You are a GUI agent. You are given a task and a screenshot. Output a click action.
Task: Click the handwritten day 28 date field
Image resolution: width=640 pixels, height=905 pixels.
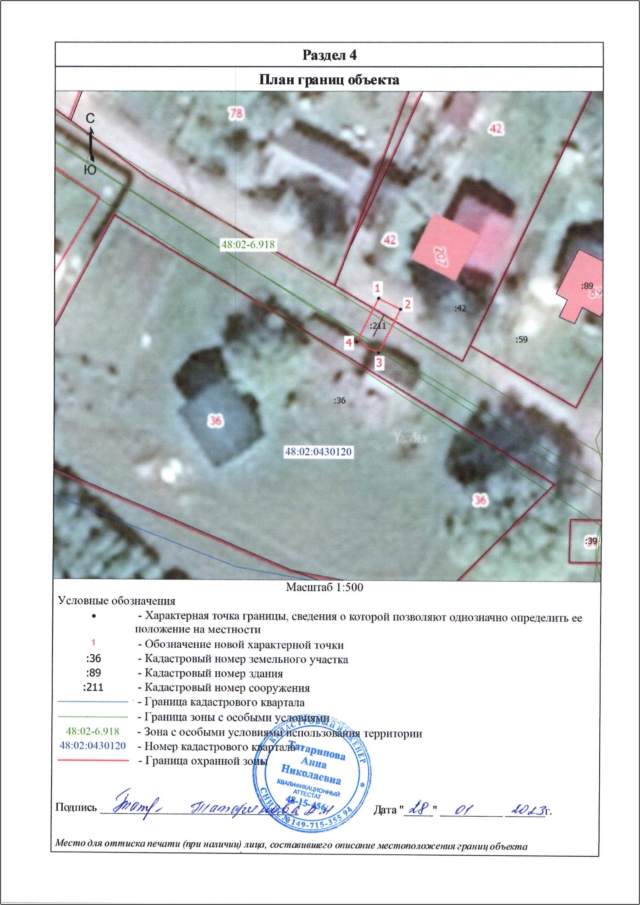pos(425,806)
